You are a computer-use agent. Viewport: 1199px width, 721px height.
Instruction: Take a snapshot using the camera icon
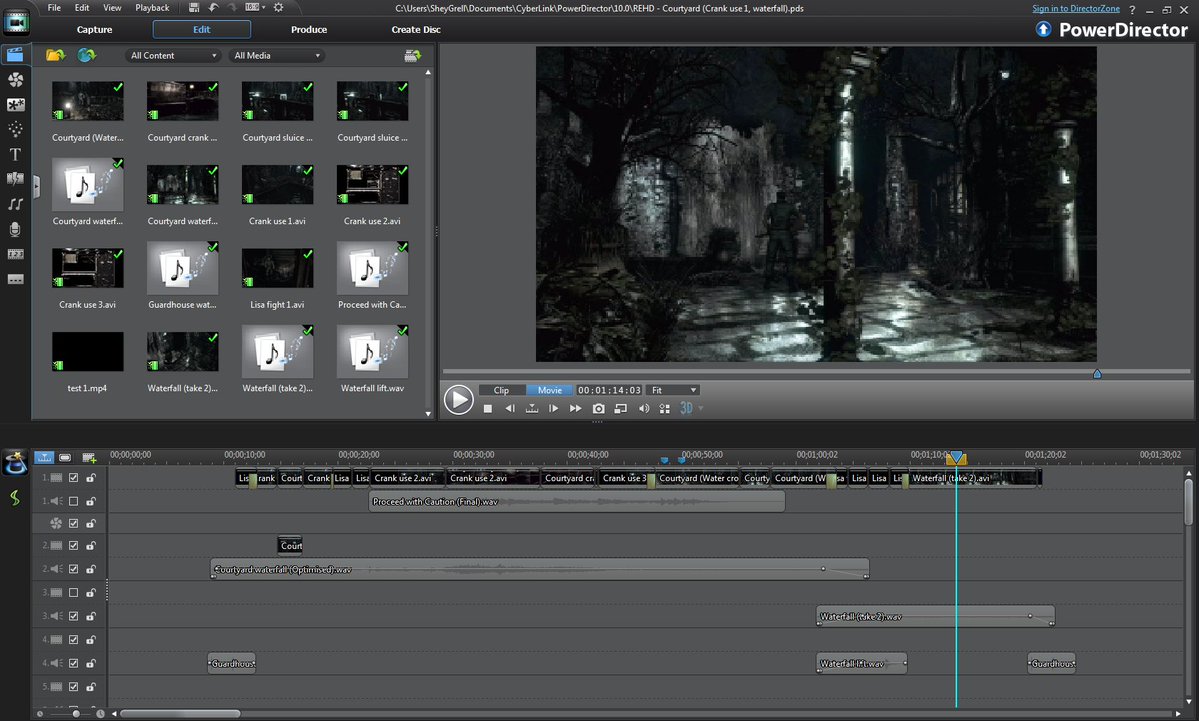point(598,408)
